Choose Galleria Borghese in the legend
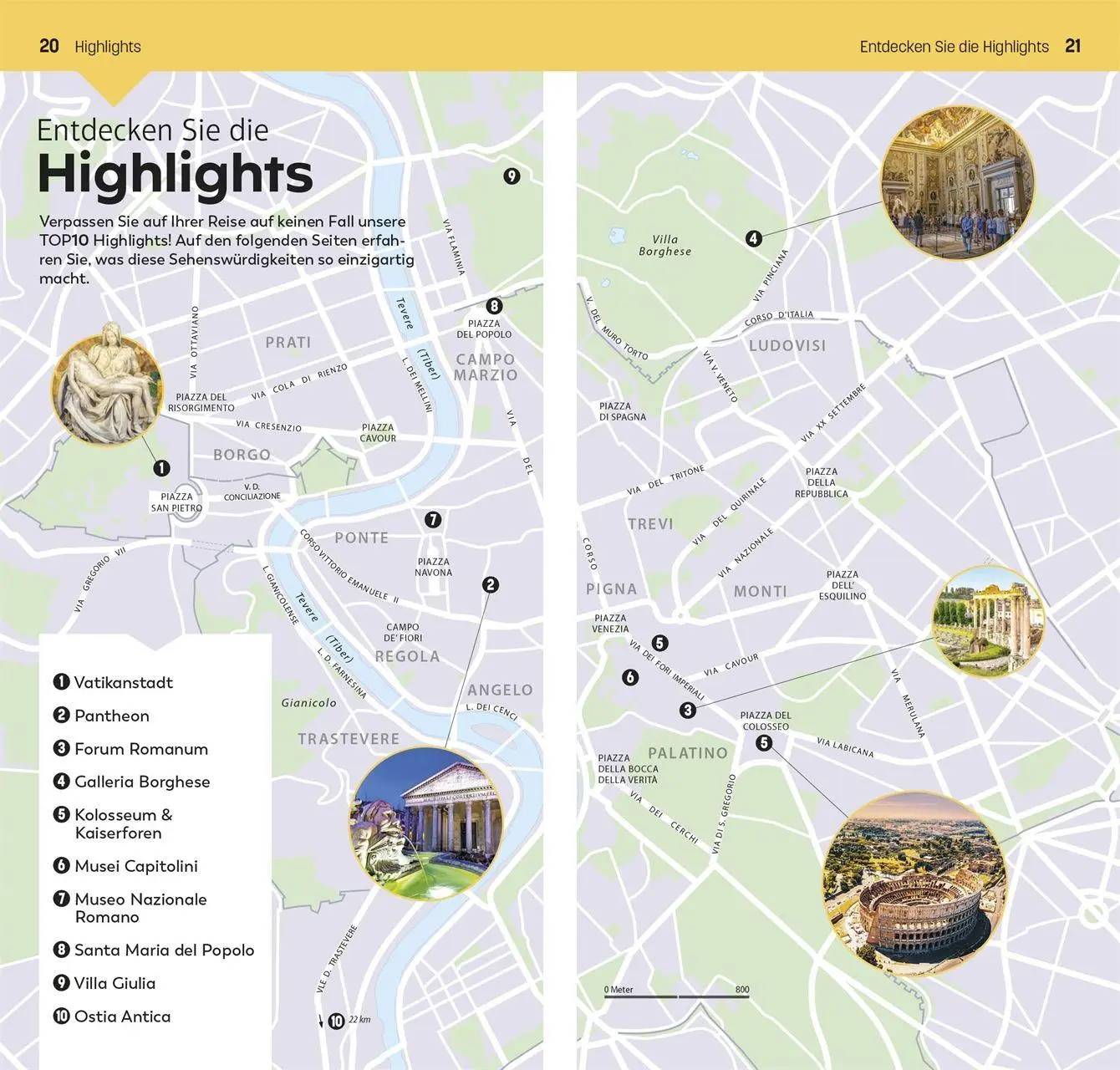The width and height of the screenshot is (1120, 1070). (x=141, y=782)
